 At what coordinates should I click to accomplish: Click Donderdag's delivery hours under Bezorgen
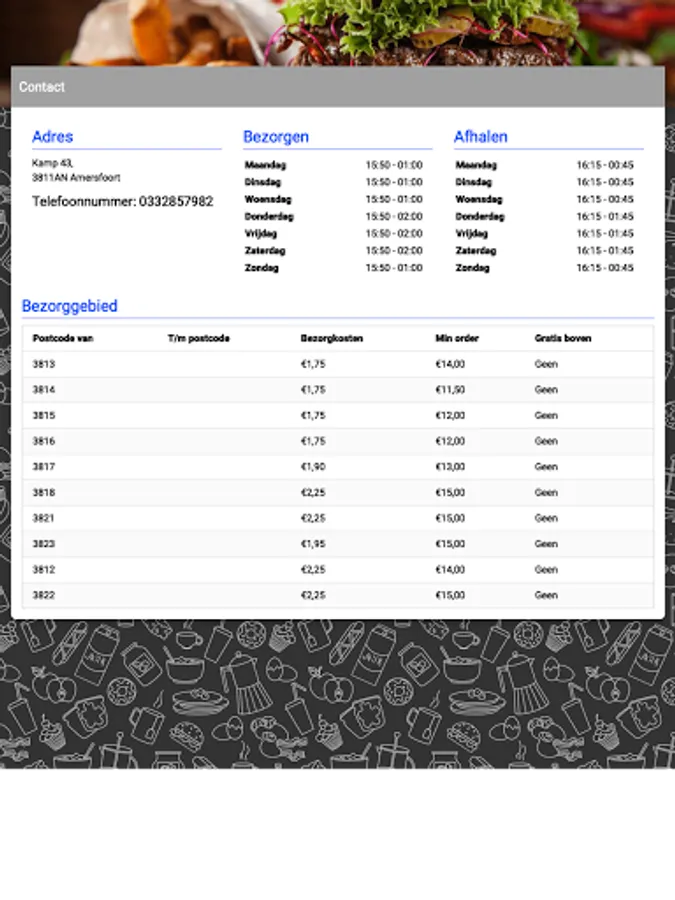pyautogui.click(x=394, y=217)
